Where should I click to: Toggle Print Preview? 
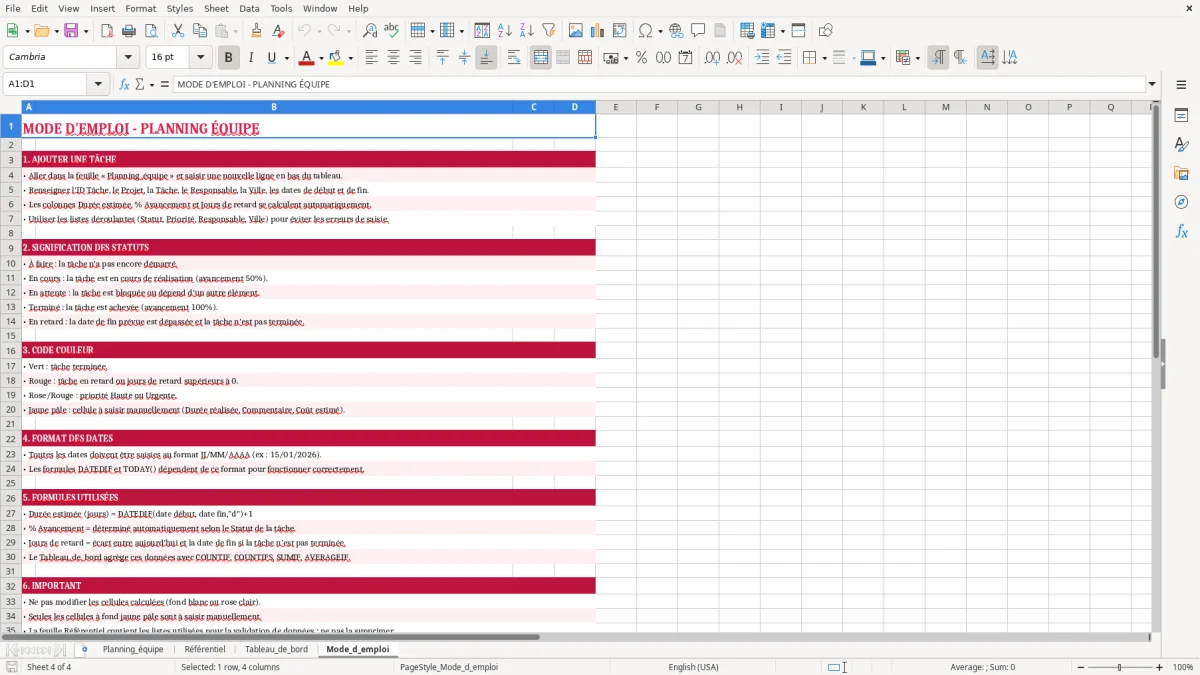(x=151, y=31)
